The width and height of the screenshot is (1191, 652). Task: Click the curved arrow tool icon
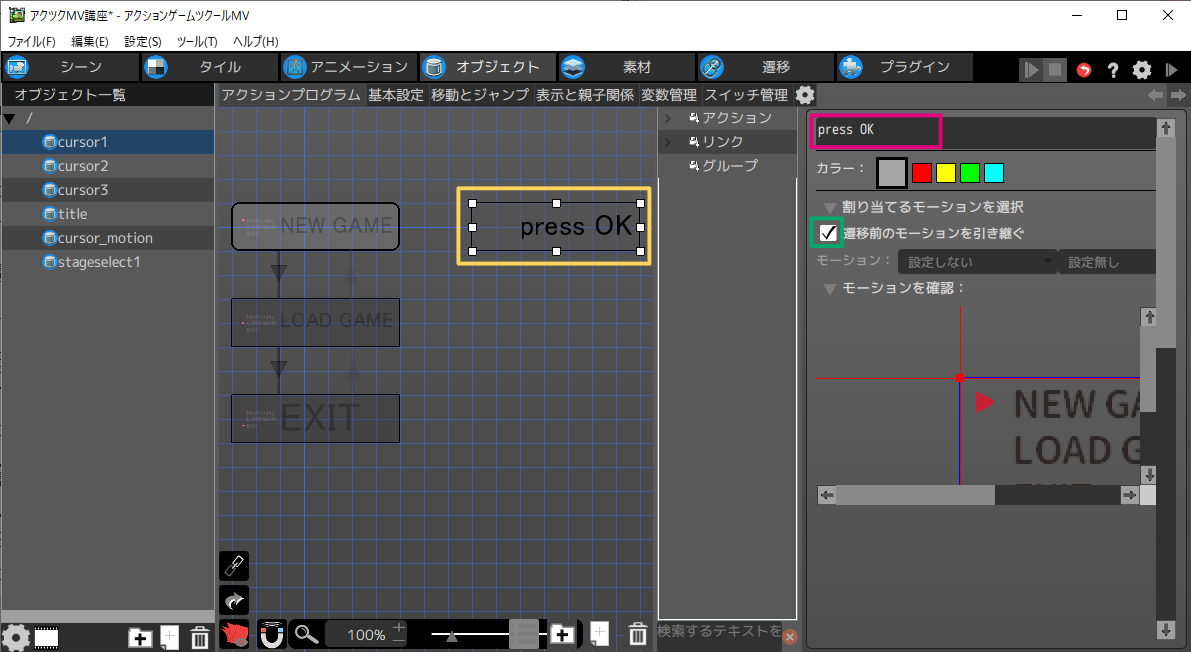[x=233, y=600]
